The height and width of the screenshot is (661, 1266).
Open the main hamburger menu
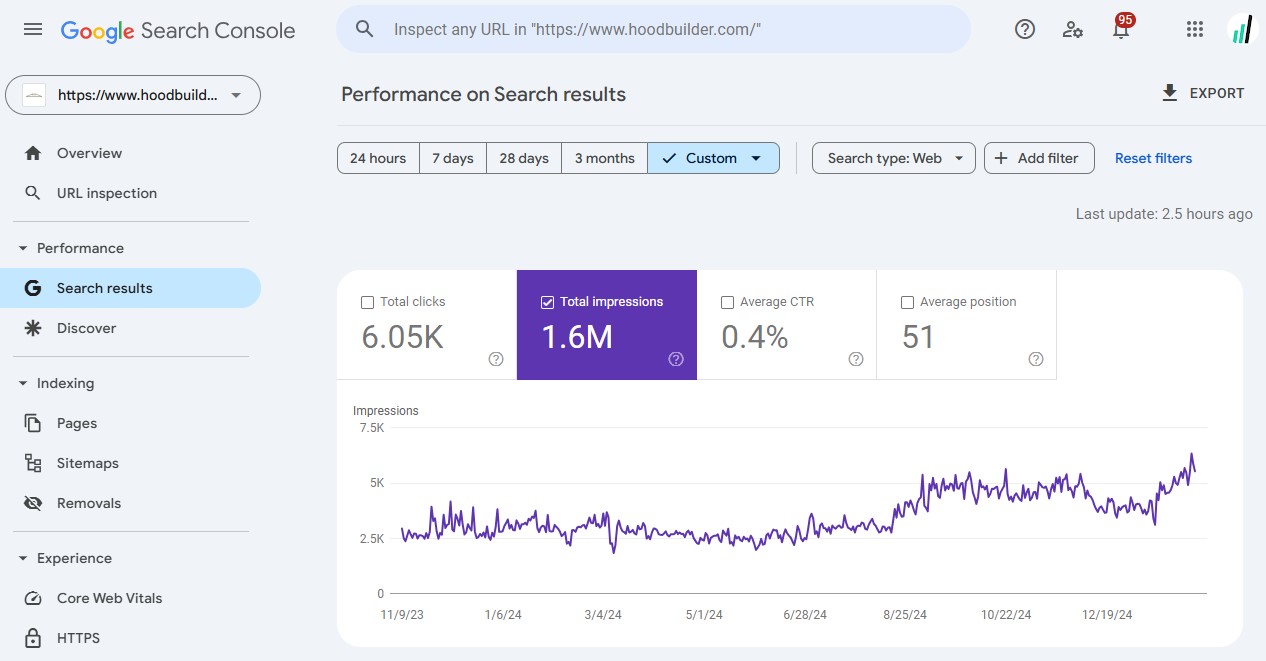[x=33, y=30]
